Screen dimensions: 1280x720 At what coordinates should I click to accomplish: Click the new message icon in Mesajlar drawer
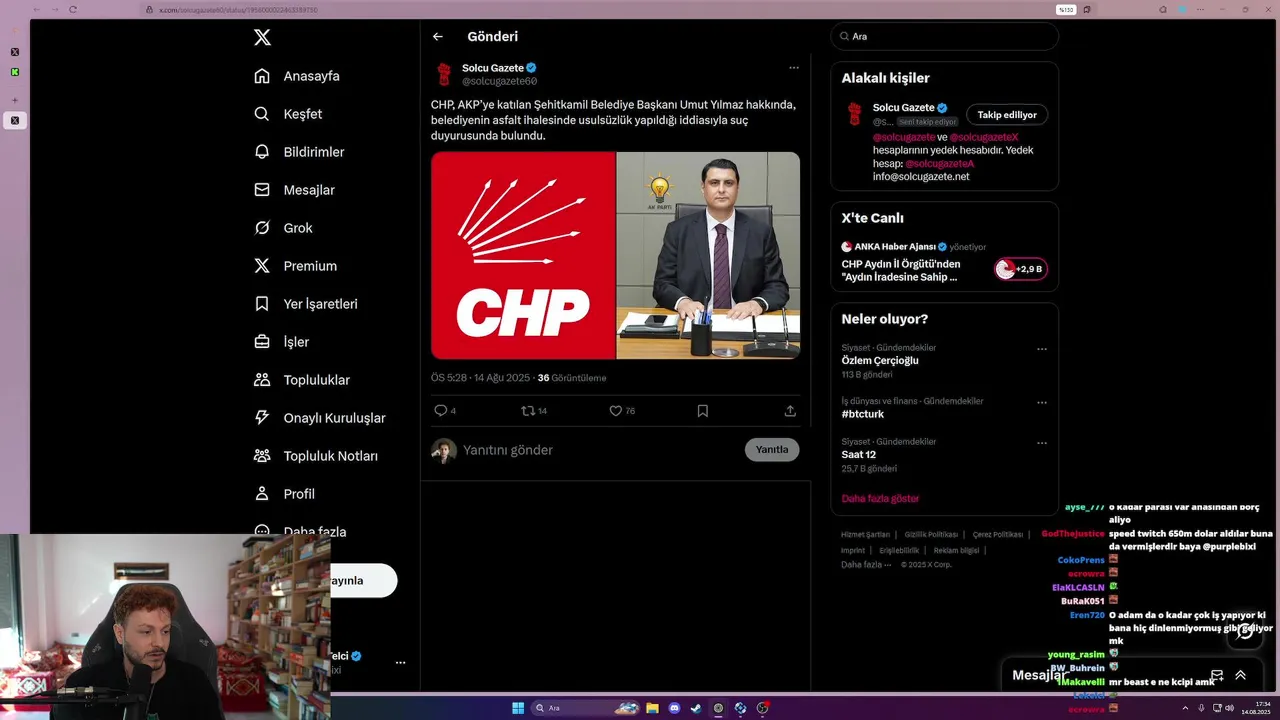(1217, 675)
